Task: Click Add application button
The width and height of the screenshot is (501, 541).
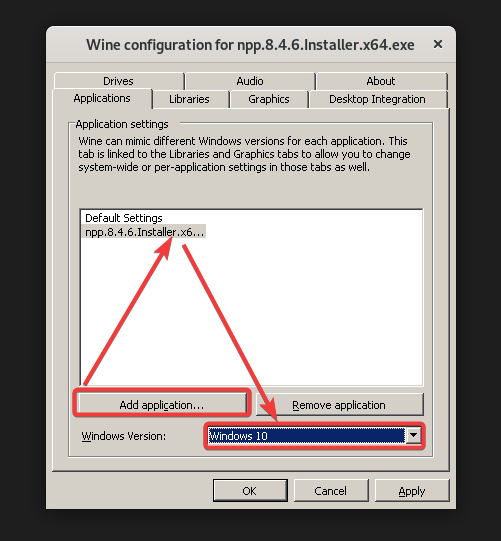Action: [x=161, y=405]
